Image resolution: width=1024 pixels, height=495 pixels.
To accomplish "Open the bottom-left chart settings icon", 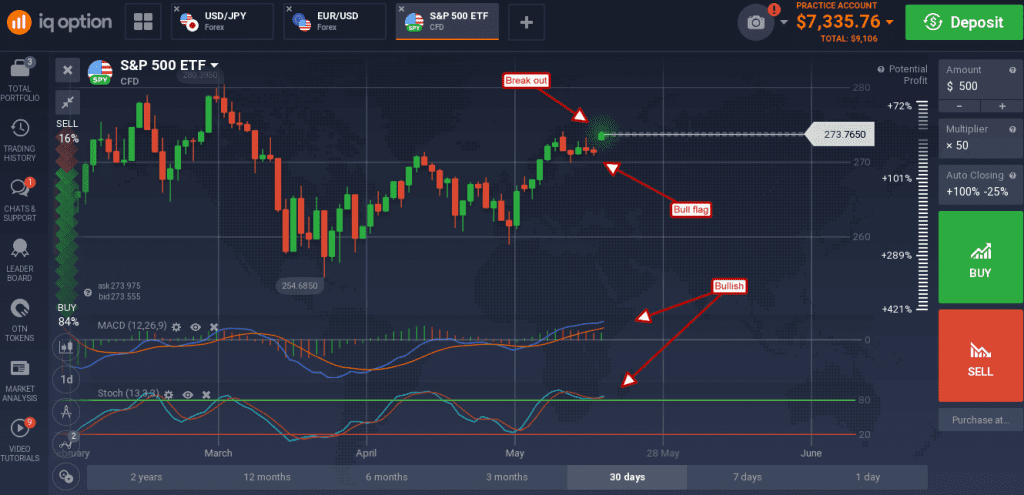I will pos(65,476).
